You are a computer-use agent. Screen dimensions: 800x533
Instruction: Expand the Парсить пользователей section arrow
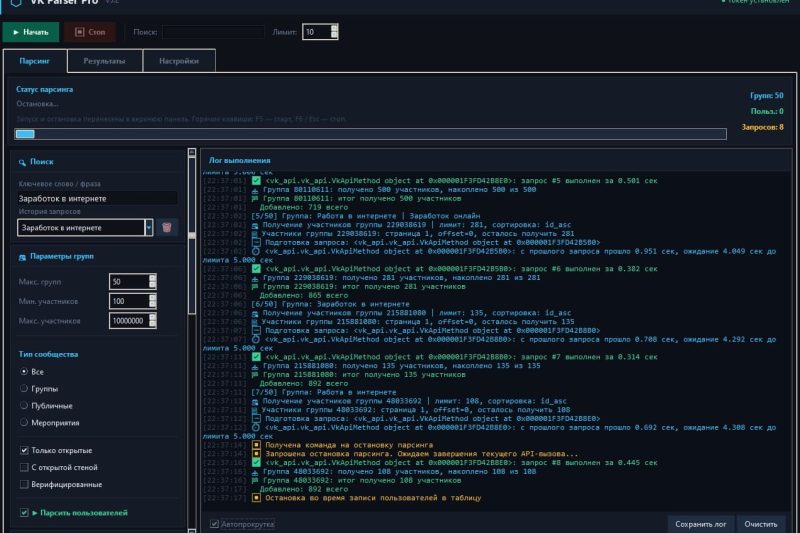[x=35, y=513]
